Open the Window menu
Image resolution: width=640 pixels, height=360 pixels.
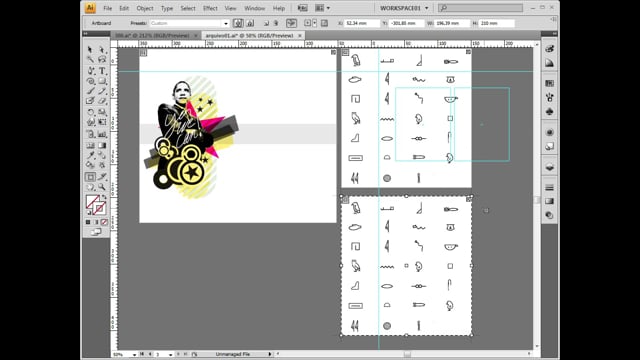point(255,8)
